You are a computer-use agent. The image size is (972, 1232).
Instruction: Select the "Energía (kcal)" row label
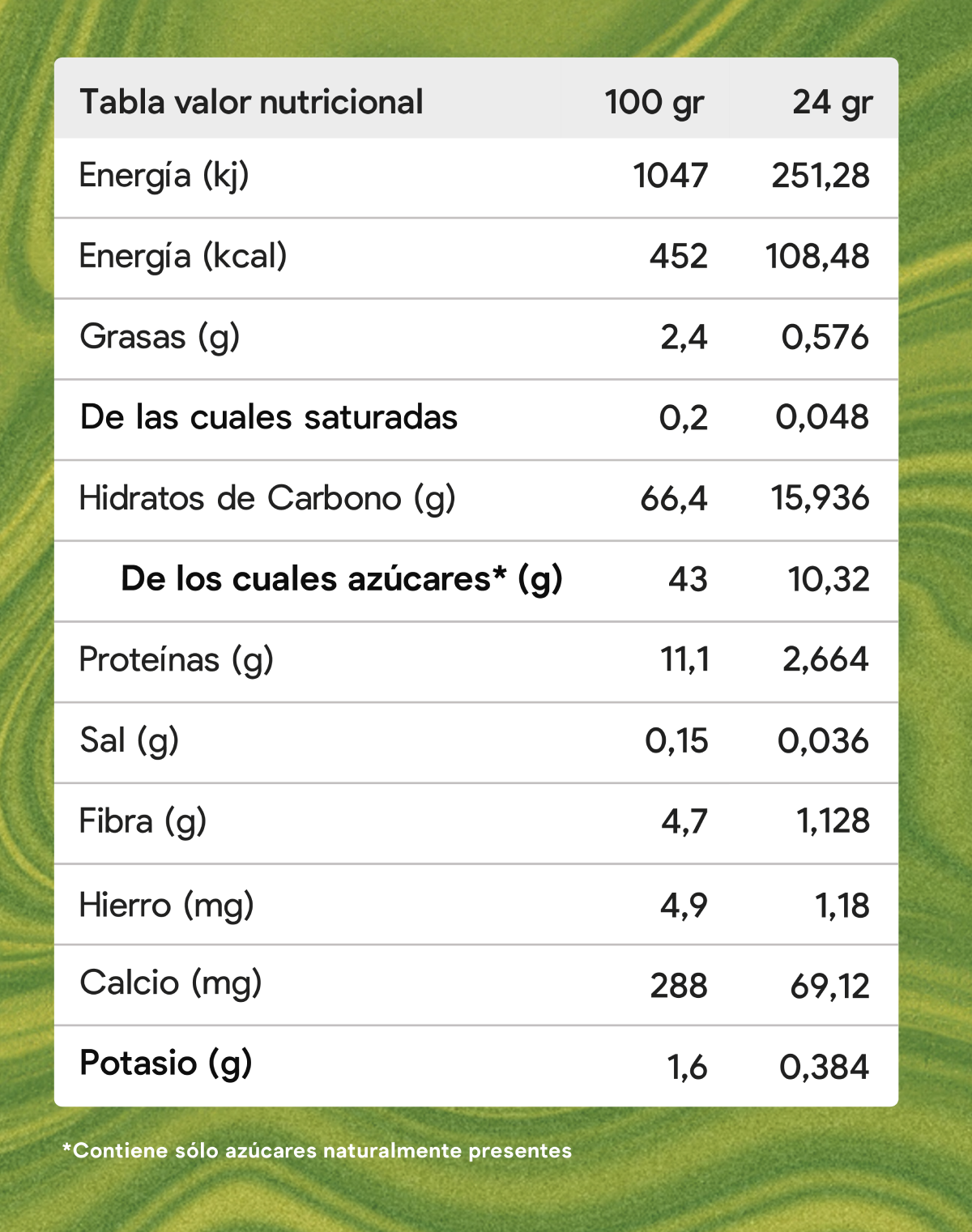pos(183,257)
